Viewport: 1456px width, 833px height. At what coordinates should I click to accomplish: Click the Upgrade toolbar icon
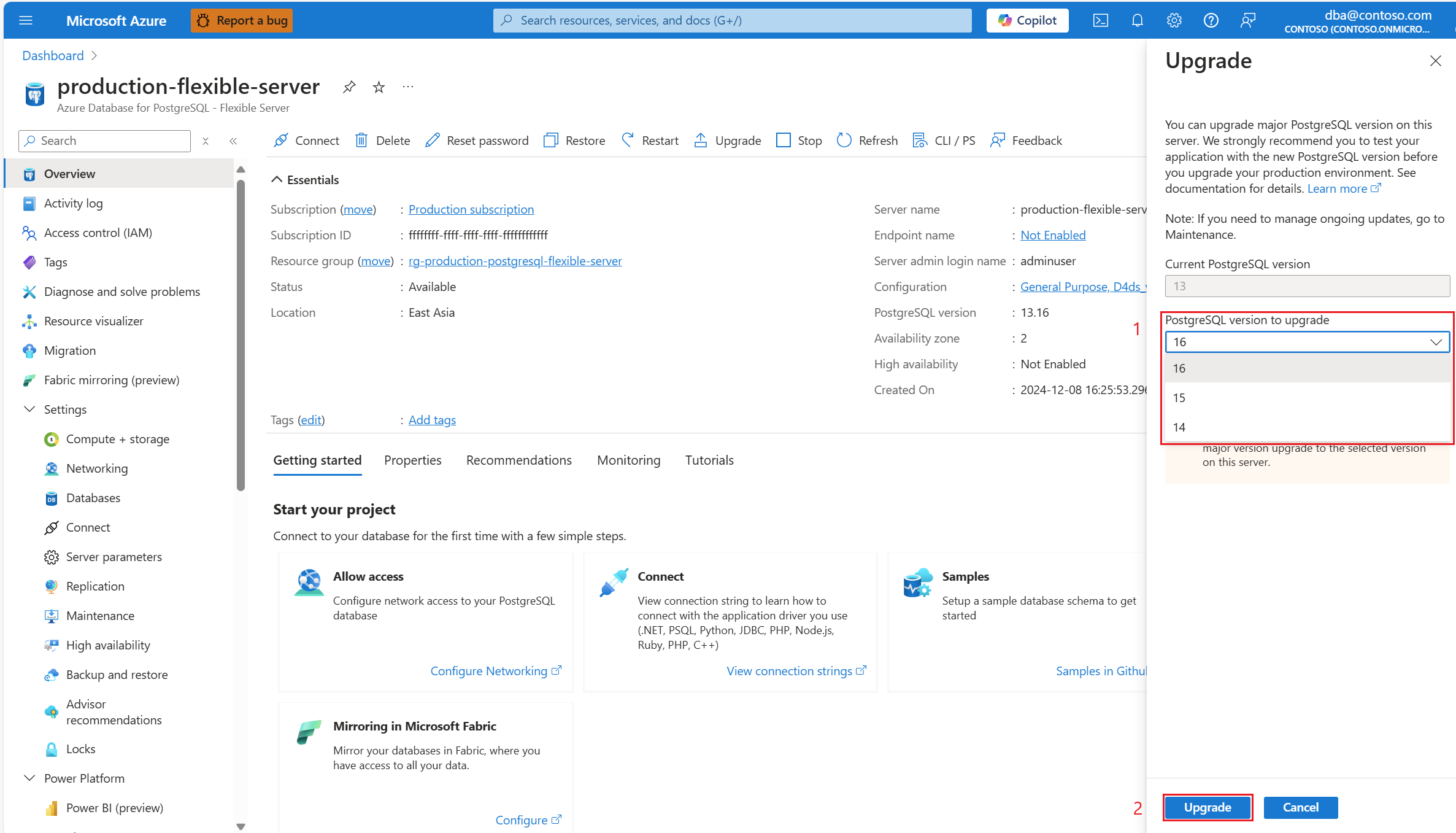tap(728, 139)
